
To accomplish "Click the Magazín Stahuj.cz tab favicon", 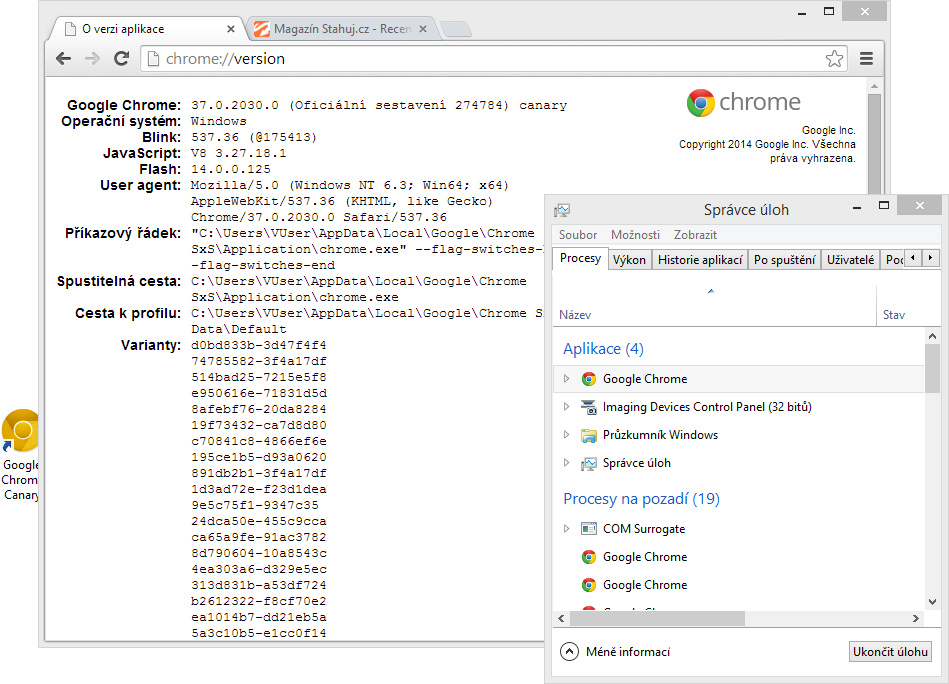I will pyautogui.click(x=261, y=29).
